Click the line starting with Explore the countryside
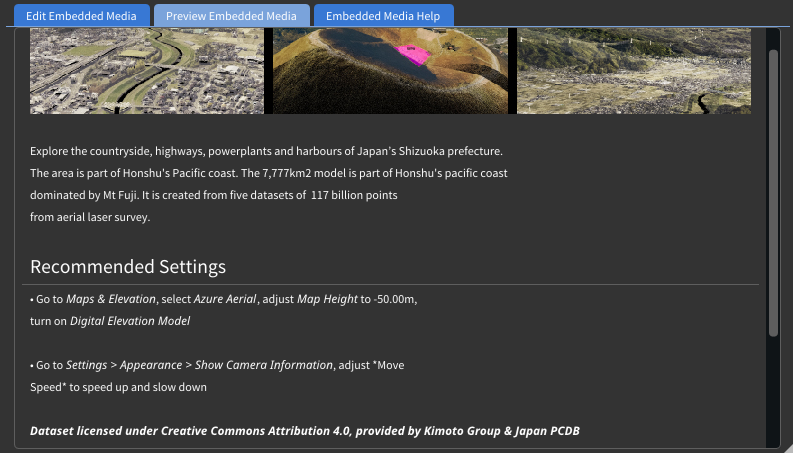The height and width of the screenshot is (453, 793). tap(266, 151)
